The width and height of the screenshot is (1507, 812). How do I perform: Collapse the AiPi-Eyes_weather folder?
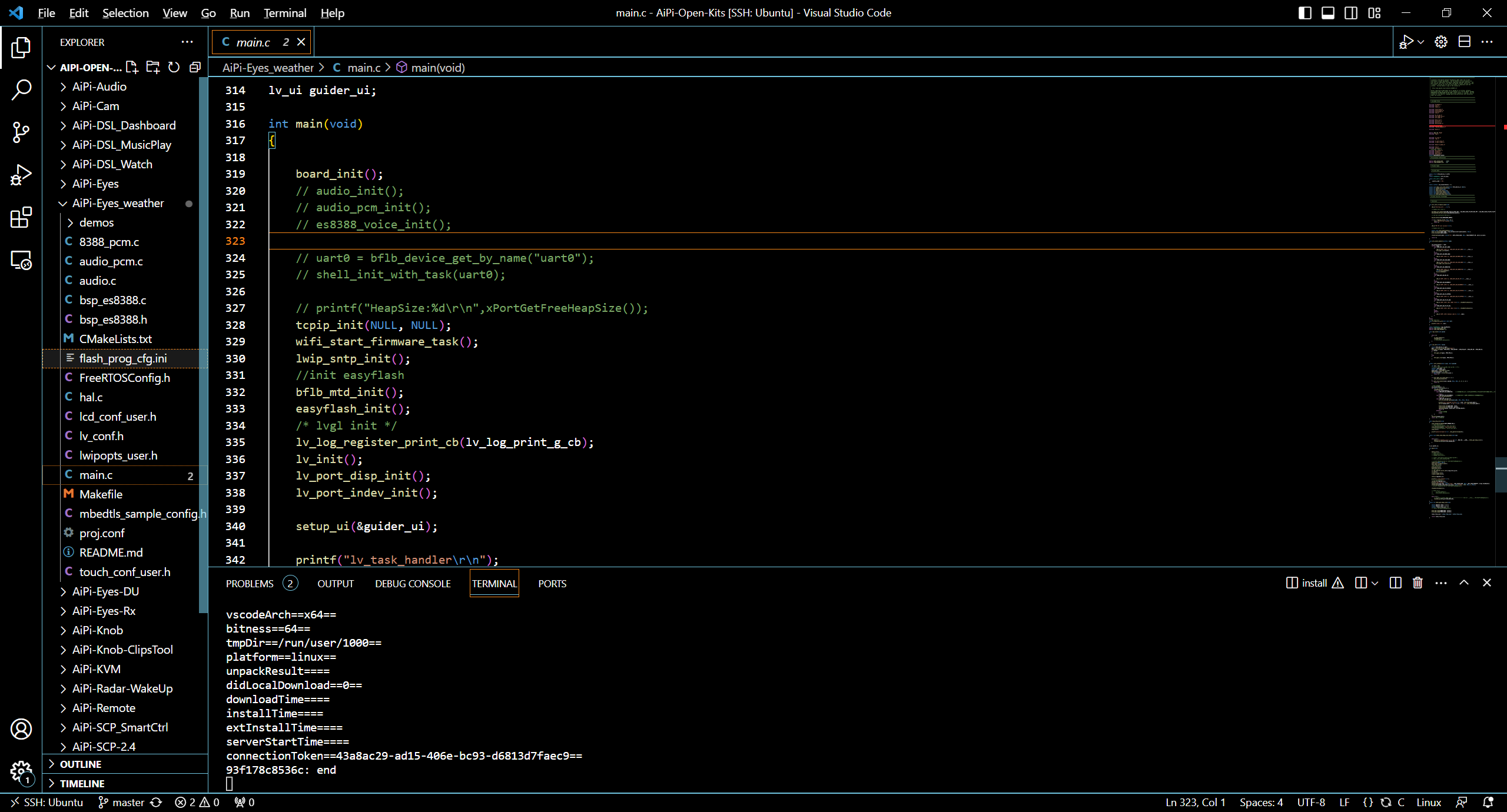(x=125, y=203)
